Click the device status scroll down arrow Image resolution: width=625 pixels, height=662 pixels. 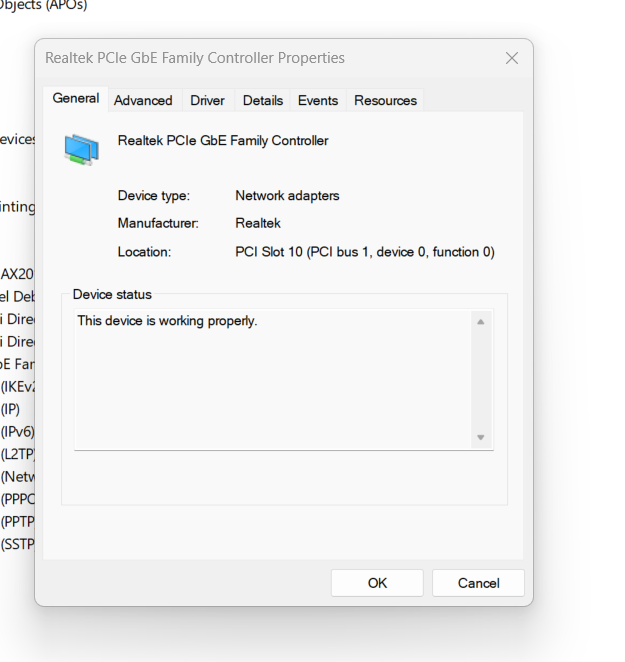[x=481, y=437]
